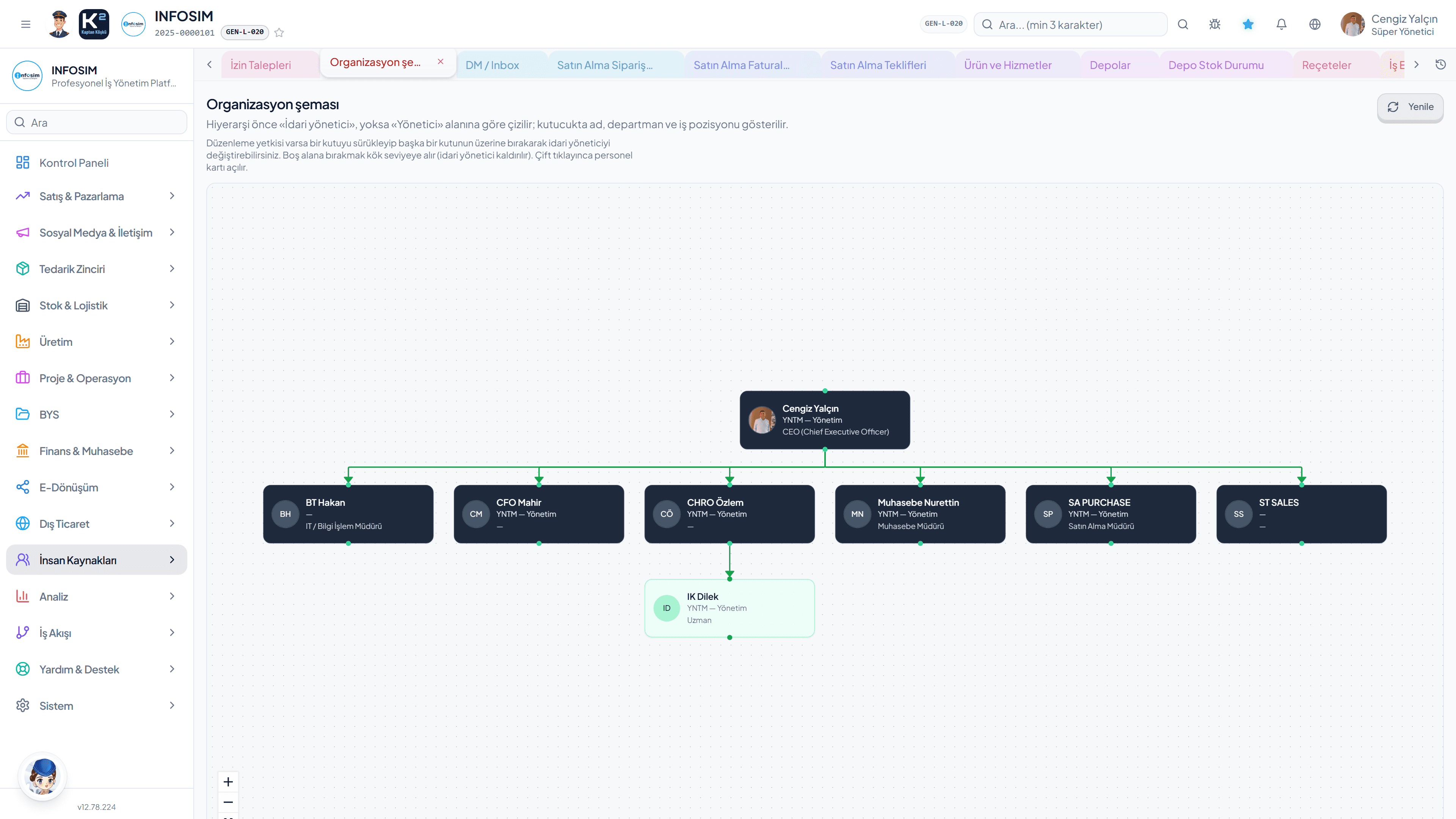Close the Organizasyon şeması tab
The image size is (1456, 819).
point(441,61)
